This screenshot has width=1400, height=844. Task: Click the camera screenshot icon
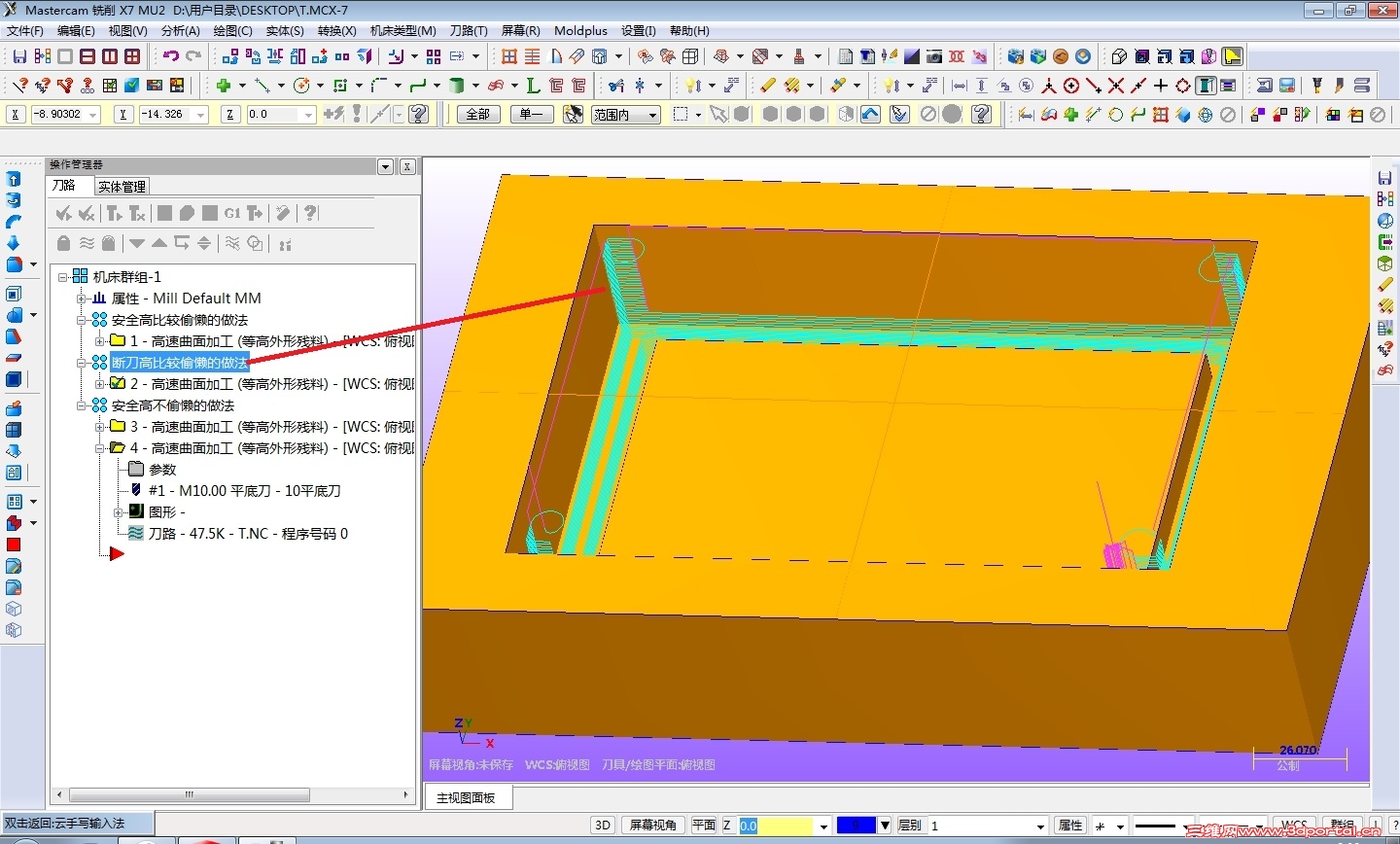pyautogui.click(x=934, y=56)
